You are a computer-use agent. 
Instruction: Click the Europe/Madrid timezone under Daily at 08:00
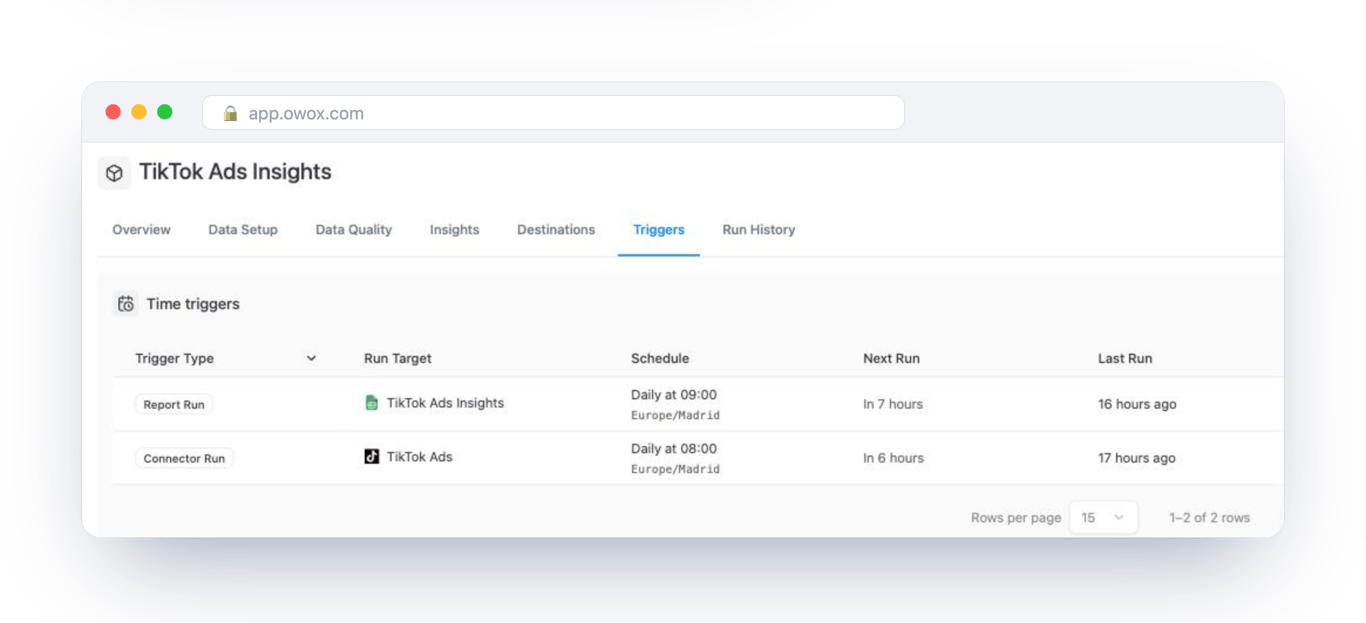(x=675, y=469)
